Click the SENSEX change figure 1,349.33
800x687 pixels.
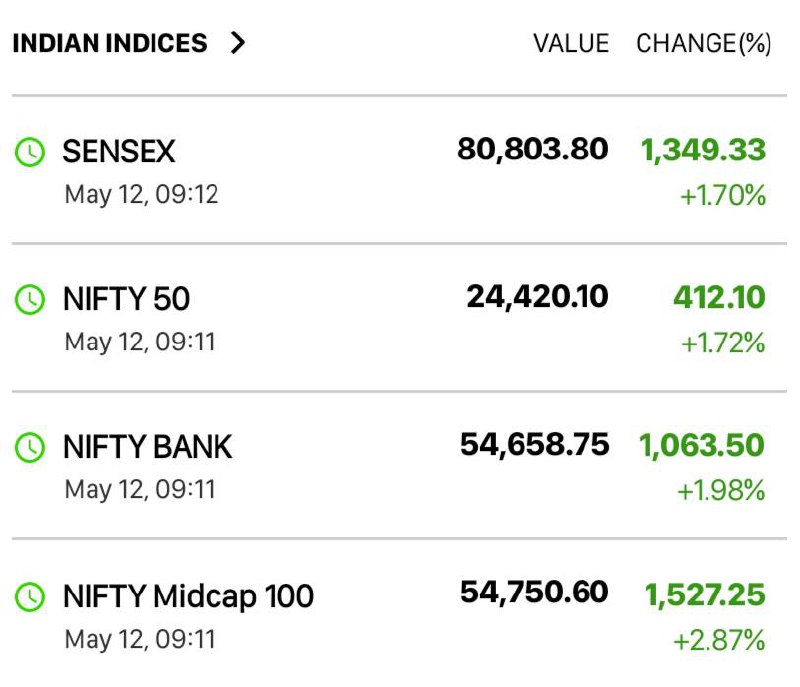(703, 150)
